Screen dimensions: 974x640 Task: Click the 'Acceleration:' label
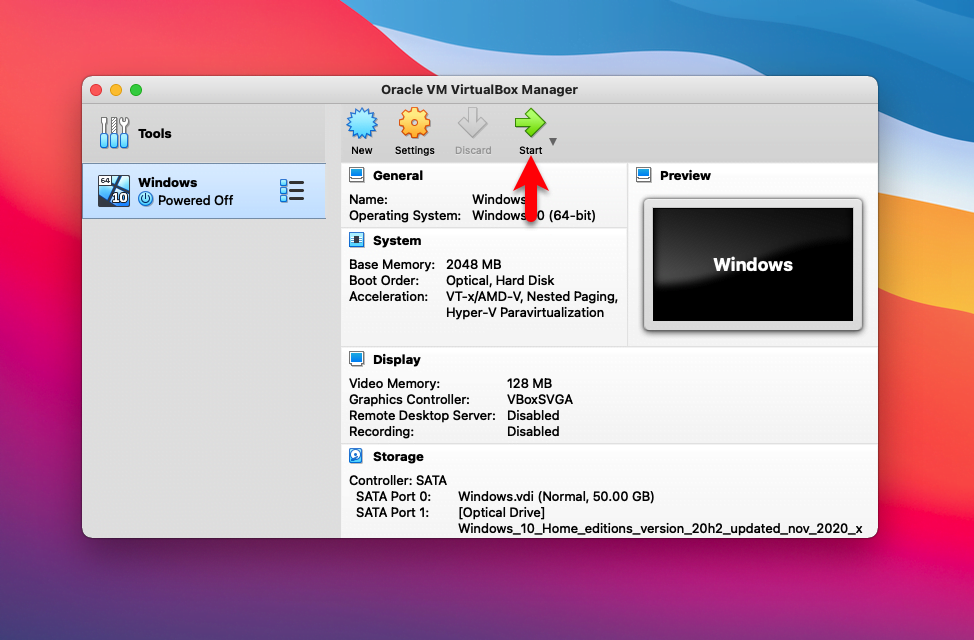click(x=388, y=297)
